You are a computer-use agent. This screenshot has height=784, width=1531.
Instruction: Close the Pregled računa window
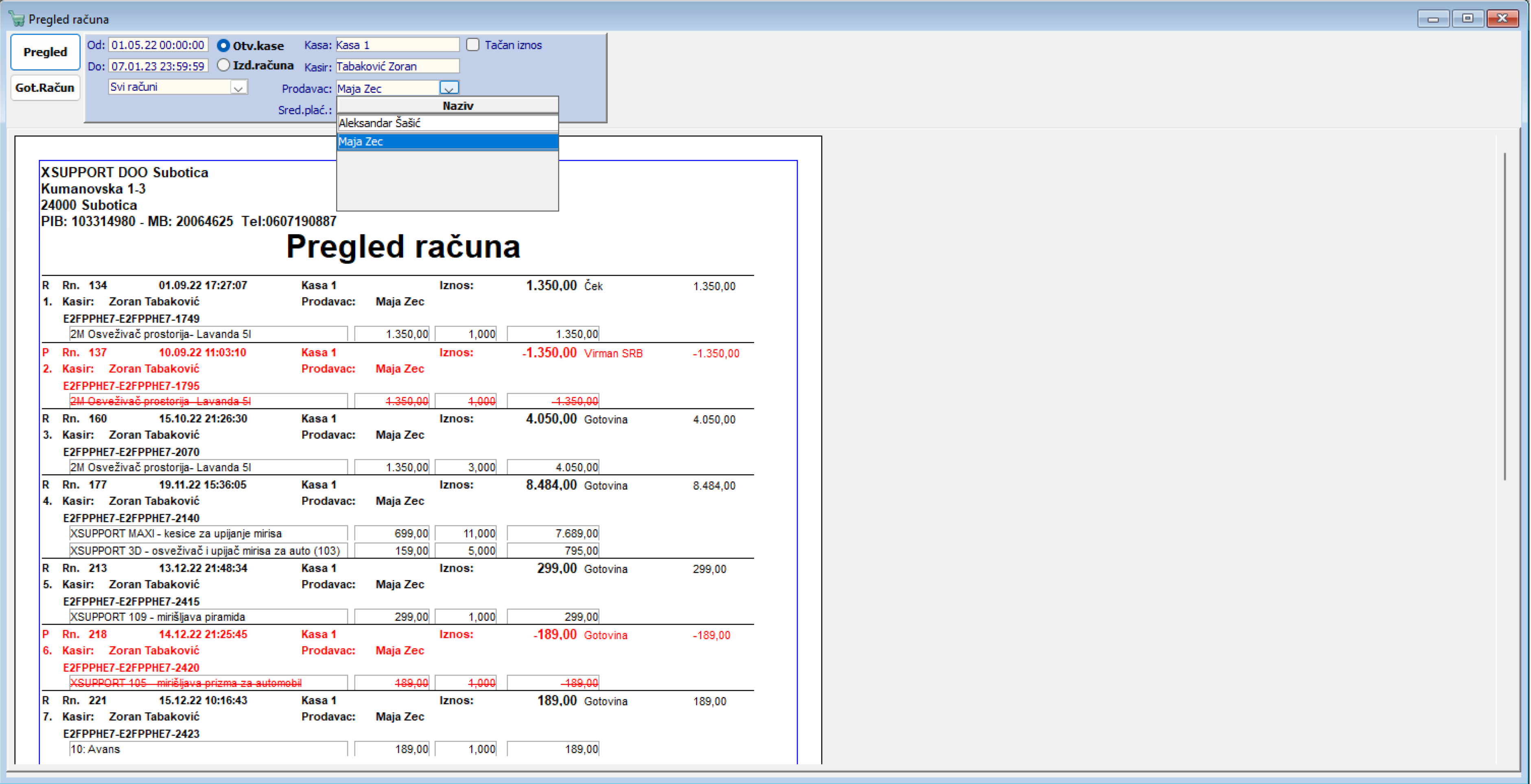tap(1503, 18)
